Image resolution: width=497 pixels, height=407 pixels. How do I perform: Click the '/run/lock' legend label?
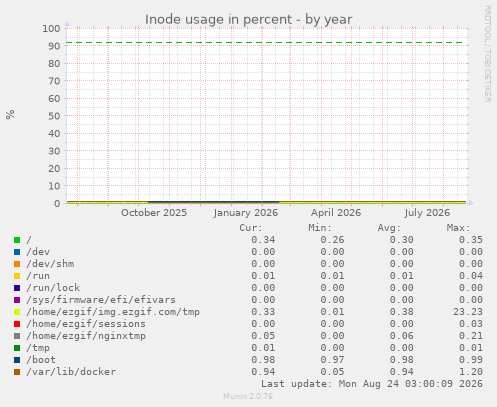pyautogui.click(x=53, y=288)
